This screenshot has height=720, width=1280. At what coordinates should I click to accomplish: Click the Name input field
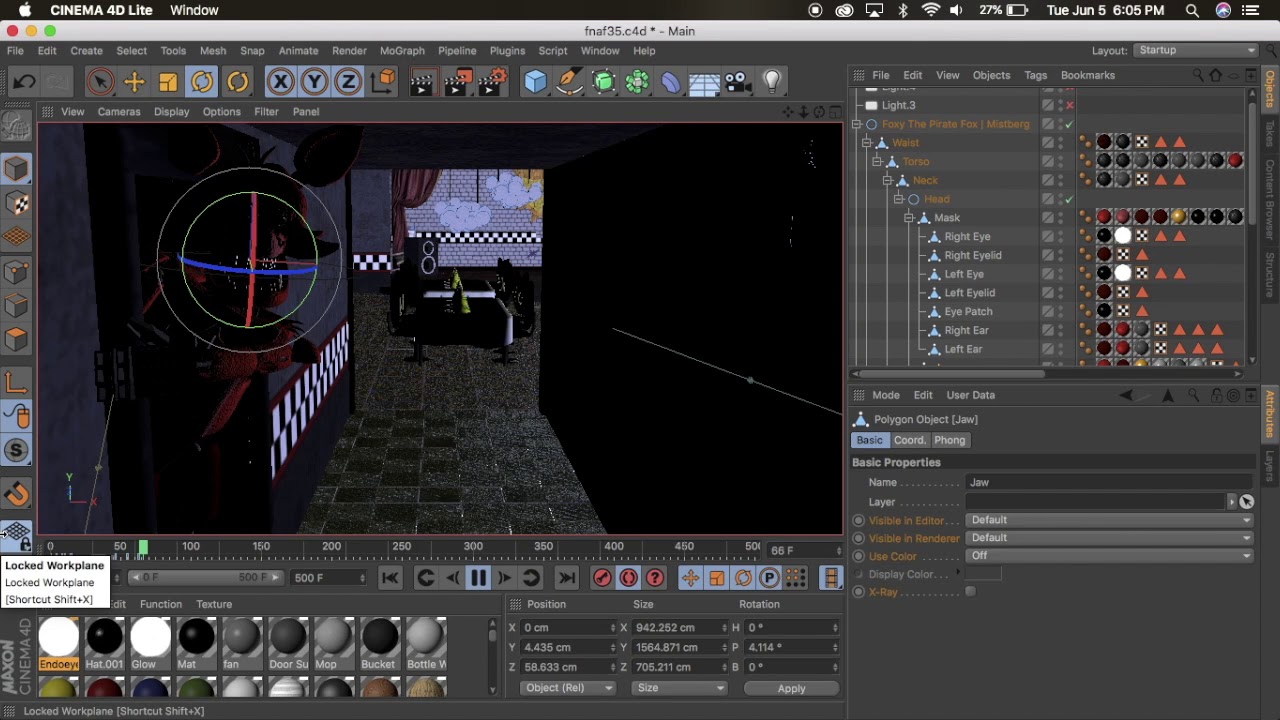click(x=1110, y=482)
